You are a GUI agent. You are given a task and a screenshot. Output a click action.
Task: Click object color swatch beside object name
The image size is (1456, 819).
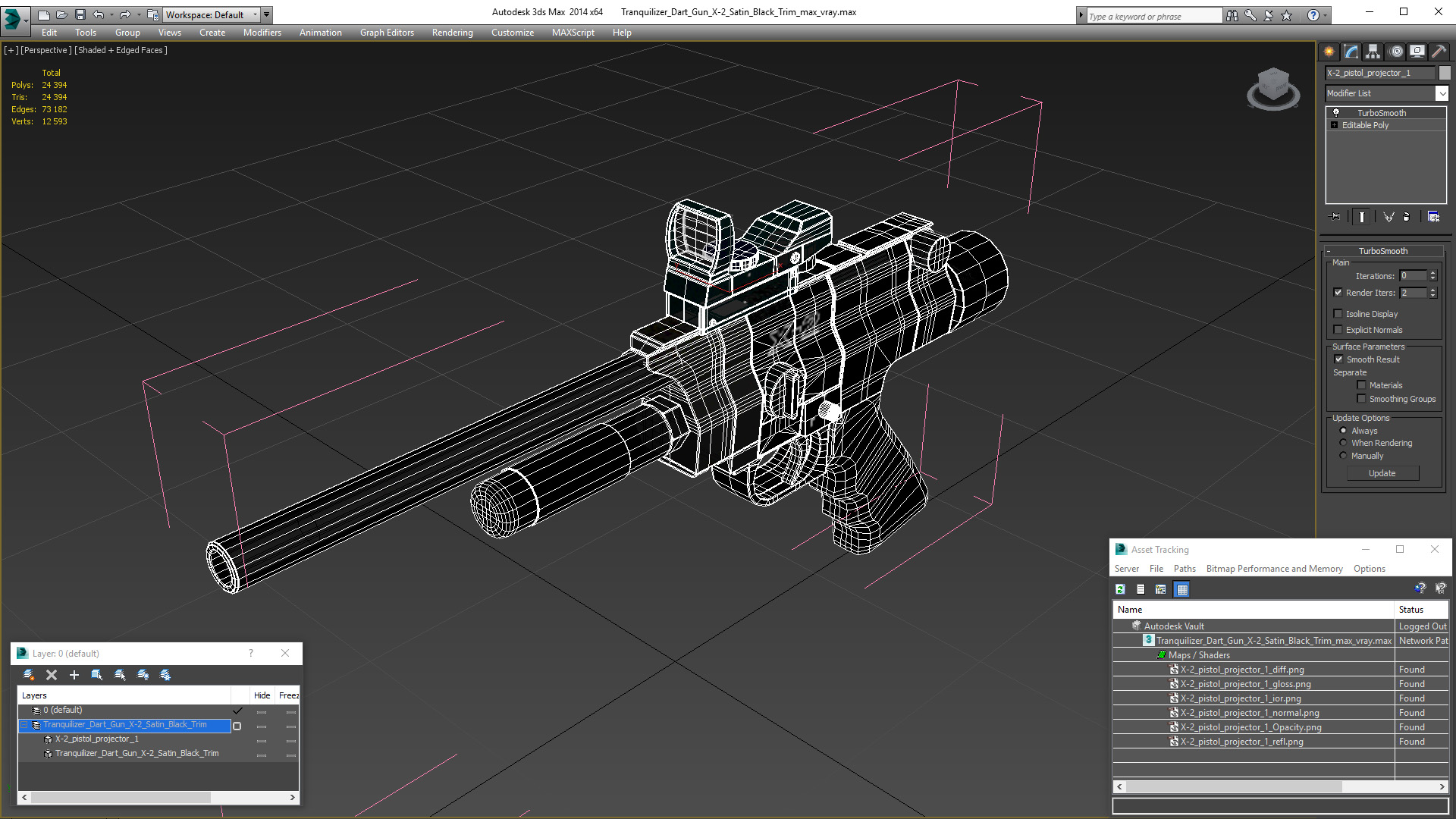point(1445,73)
